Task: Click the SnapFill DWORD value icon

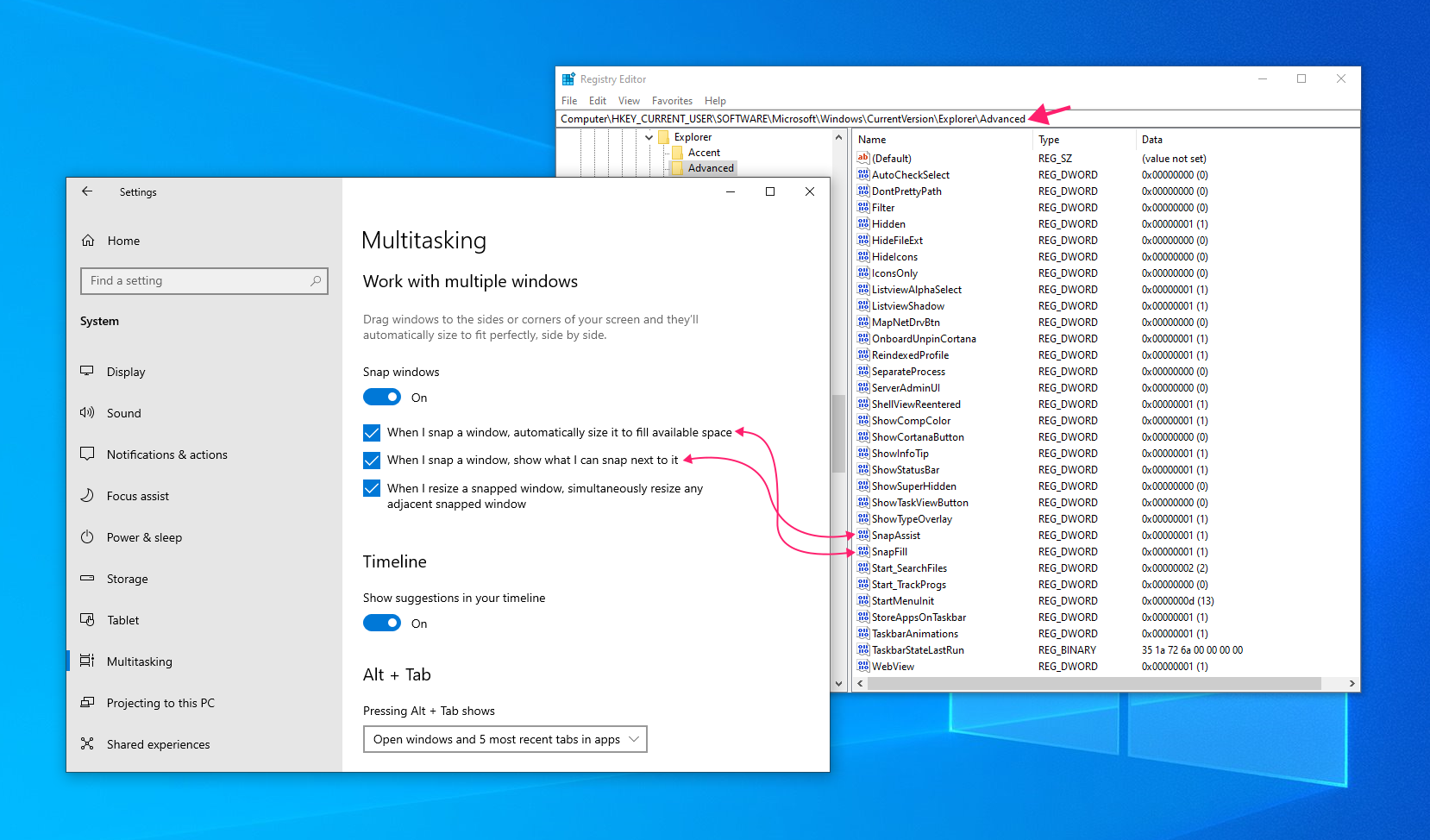Action: pyautogui.click(x=863, y=551)
